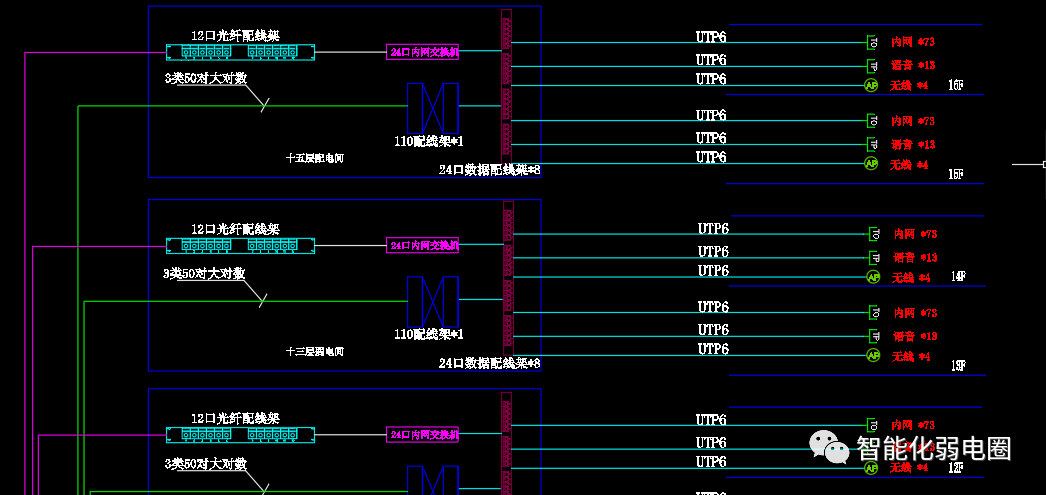Select the TO outlet symbol on 16F
1046x495 pixels.
coord(873,42)
